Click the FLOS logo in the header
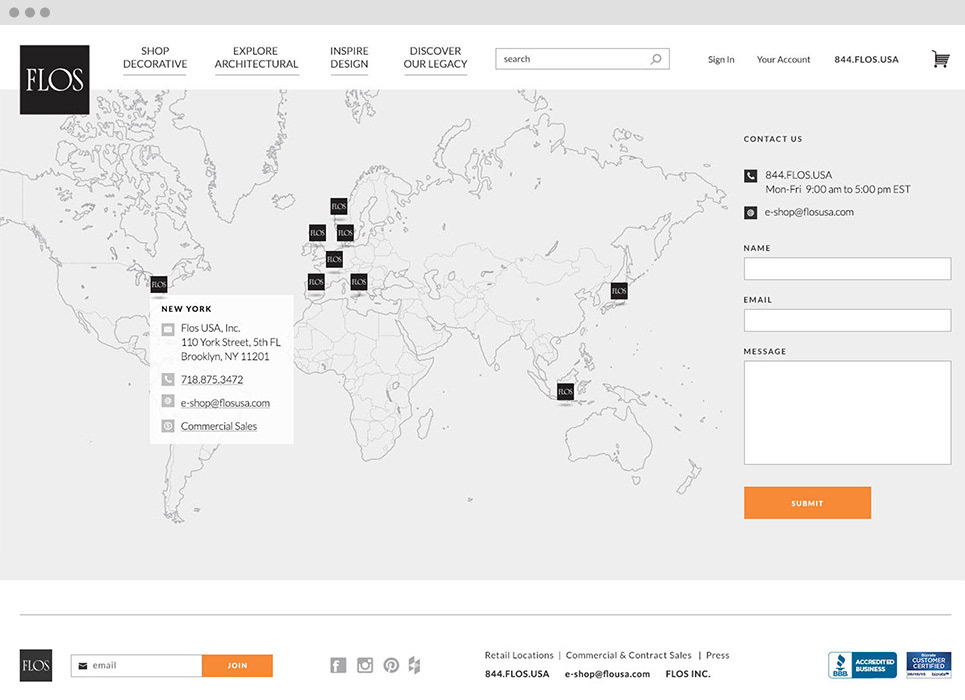 click(55, 79)
